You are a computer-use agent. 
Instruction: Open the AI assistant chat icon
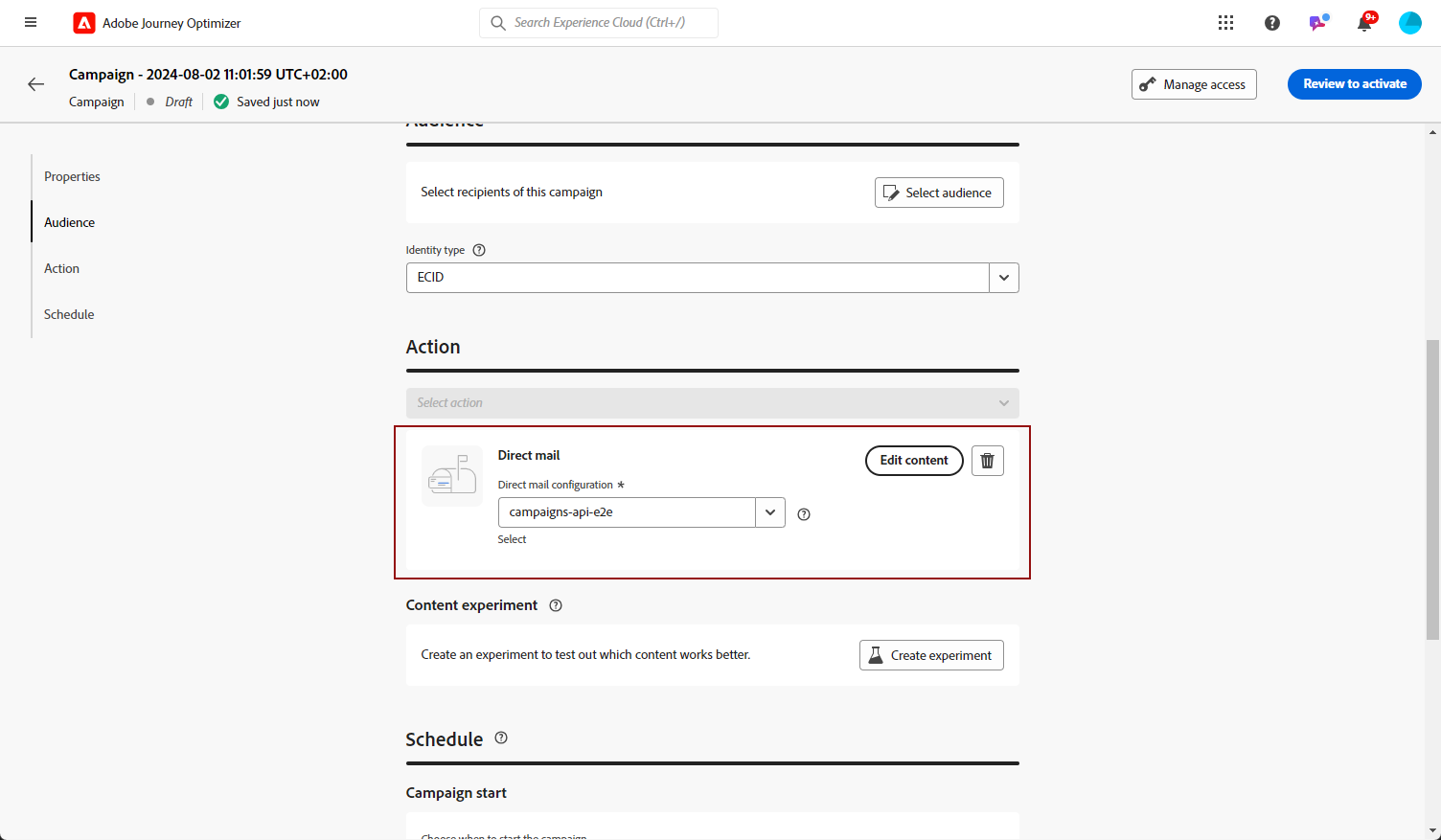tap(1318, 23)
